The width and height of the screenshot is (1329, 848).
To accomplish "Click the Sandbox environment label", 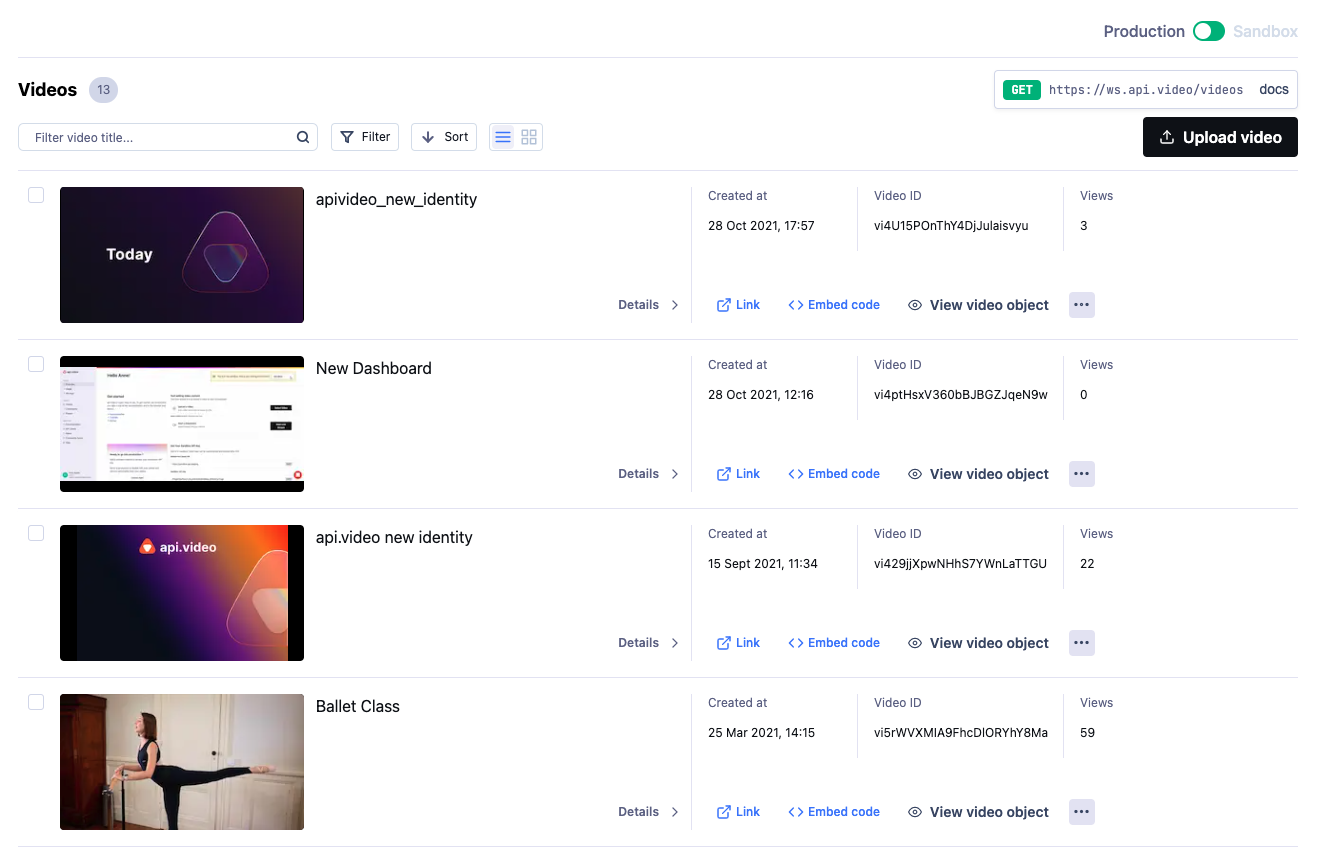I will tap(1265, 31).
